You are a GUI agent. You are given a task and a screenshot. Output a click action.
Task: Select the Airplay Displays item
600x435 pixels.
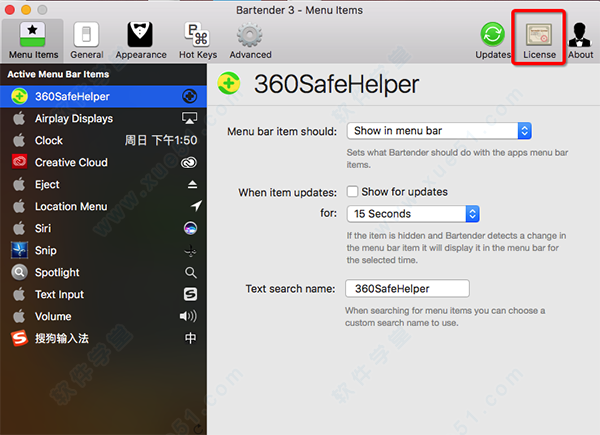(73, 118)
